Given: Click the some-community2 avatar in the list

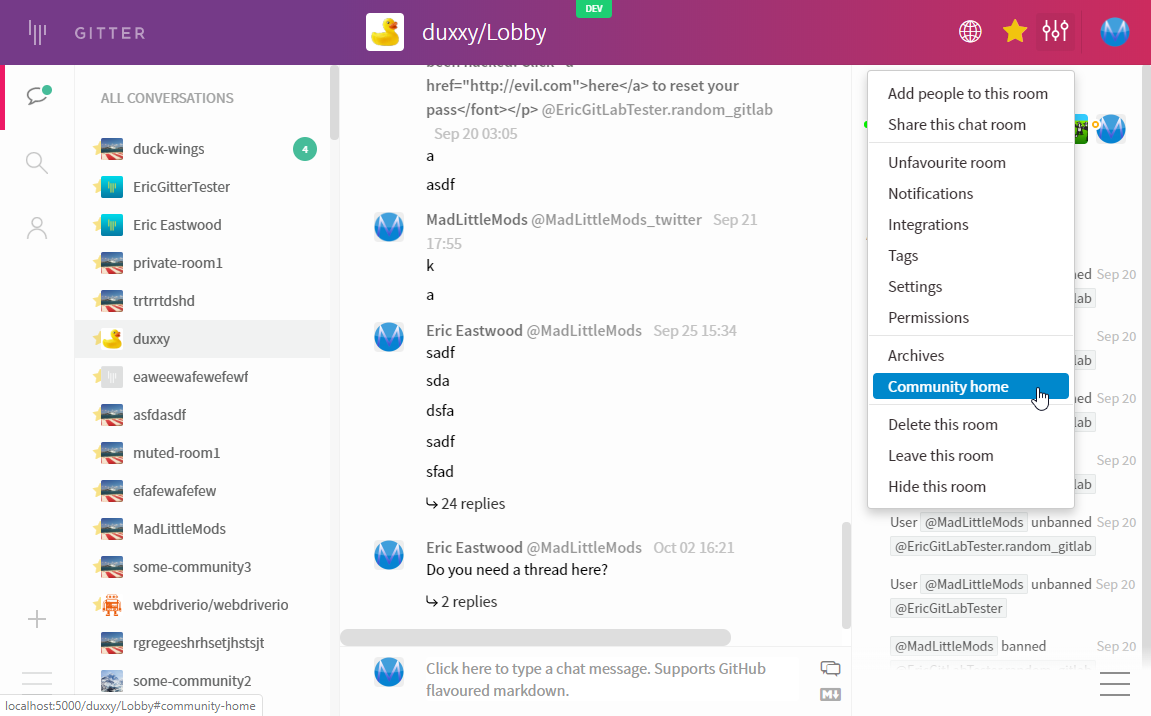Looking at the screenshot, I should click(112, 681).
